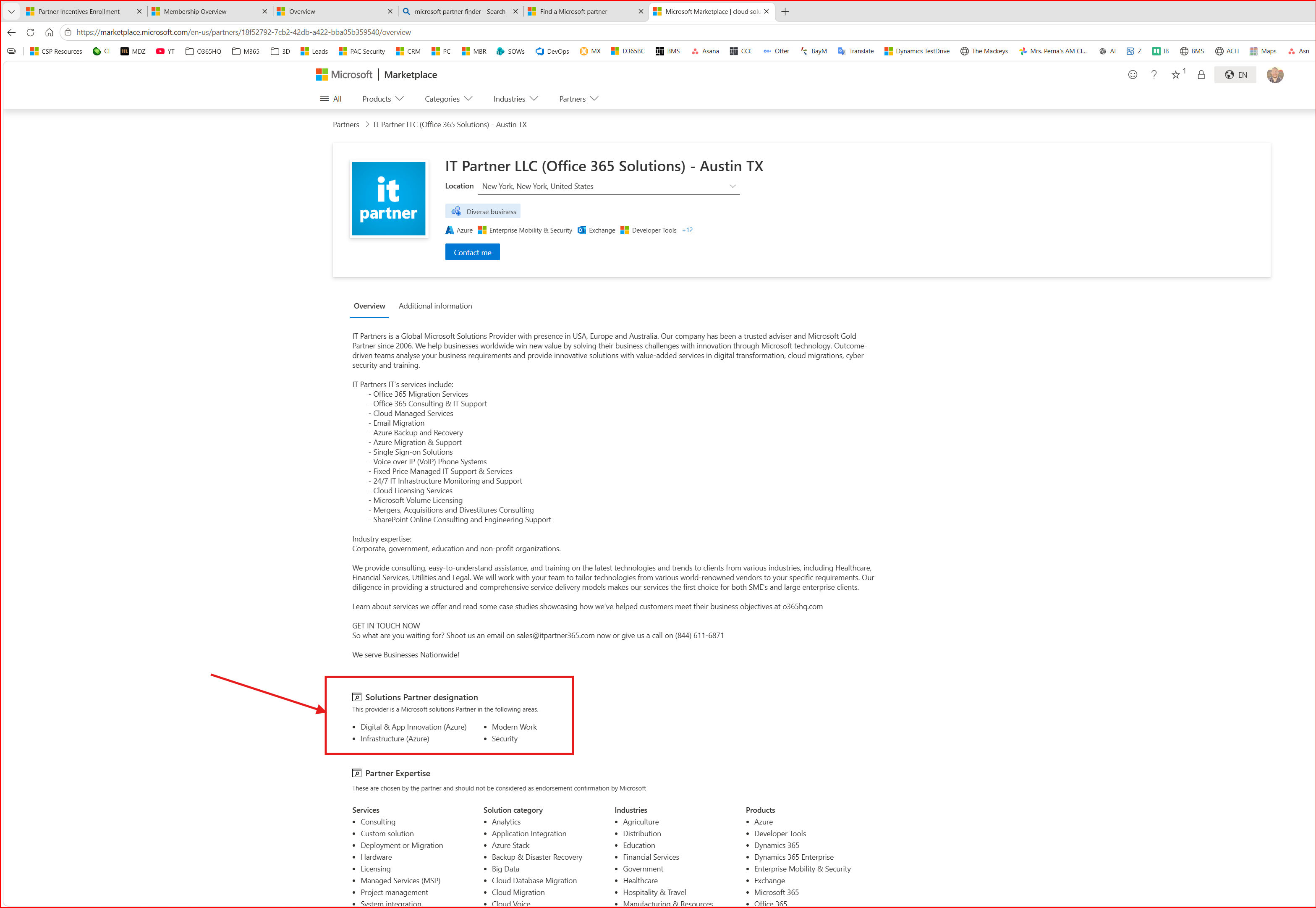Close the Microsoft Marketplace browser tab
1316x908 pixels.
767,11
